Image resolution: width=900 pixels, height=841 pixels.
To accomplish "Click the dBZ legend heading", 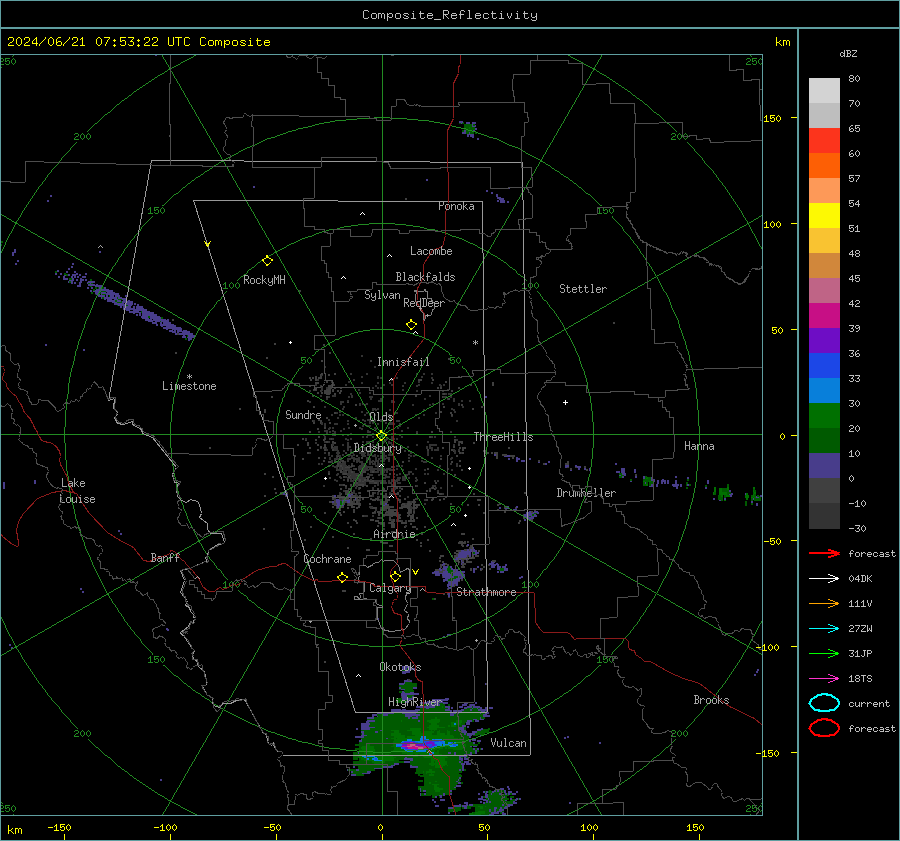I will [848, 53].
